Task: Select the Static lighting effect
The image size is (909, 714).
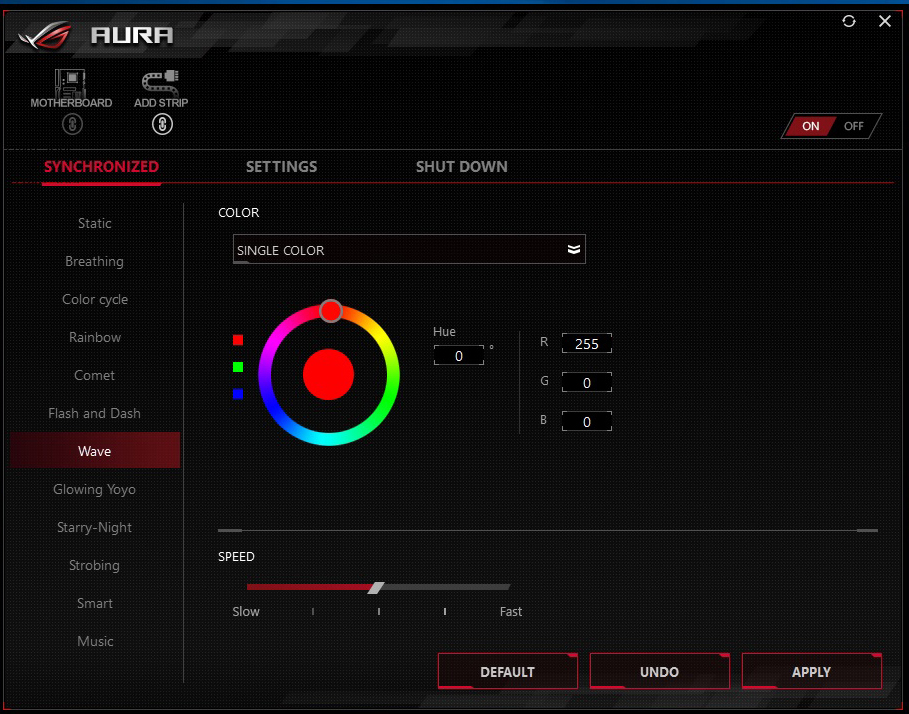Action: point(94,223)
